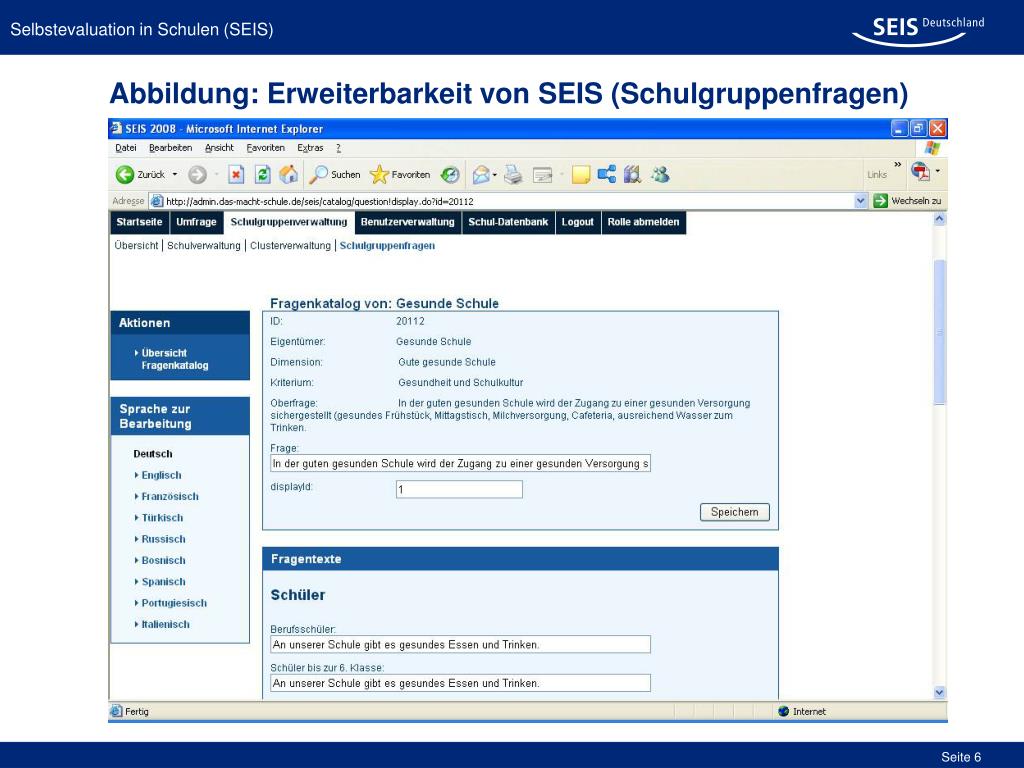Click the Edit page icon in toolbar
The height and width of the screenshot is (768, 1024).
click(543, 174)
